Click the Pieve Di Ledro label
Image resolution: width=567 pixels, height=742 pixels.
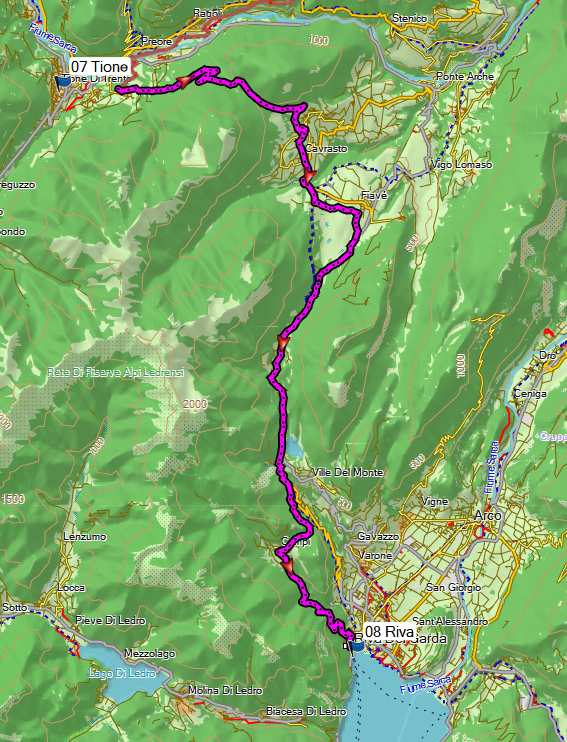[110, 620]
